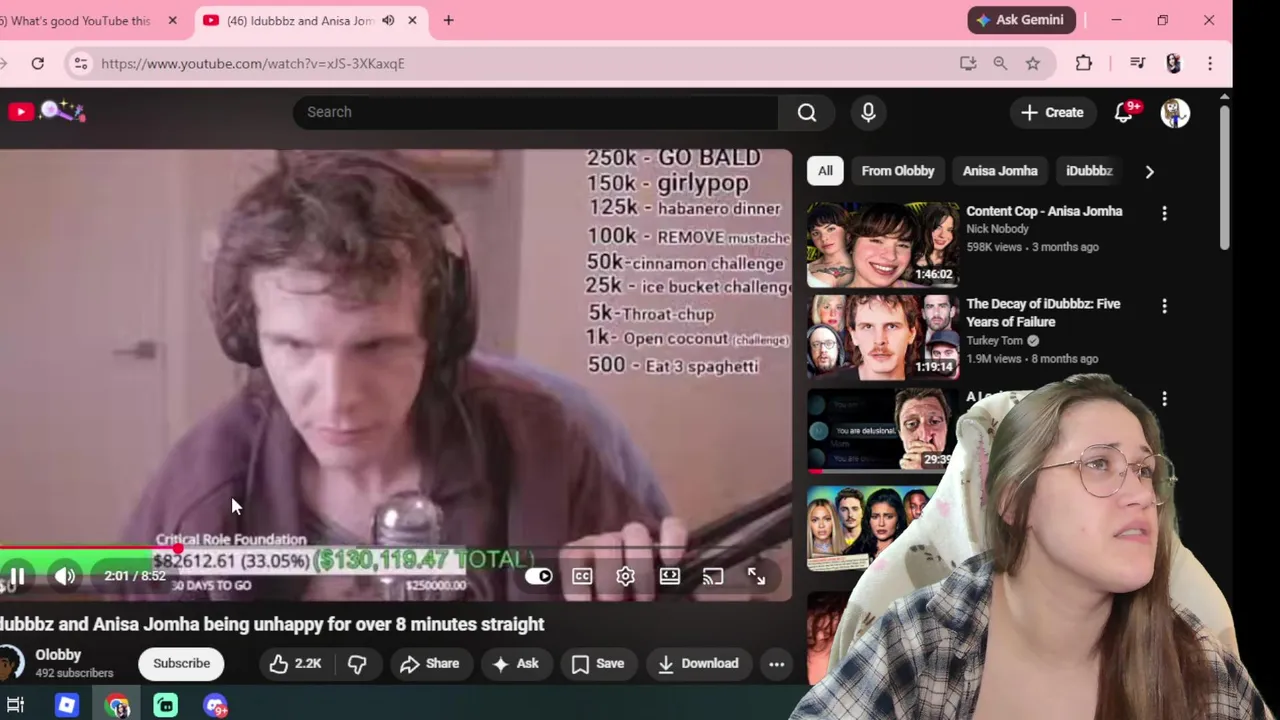The image size is (1280, 720).
Task: Open Chrome extensions puzzle icon
Action: coord(1084,63)
